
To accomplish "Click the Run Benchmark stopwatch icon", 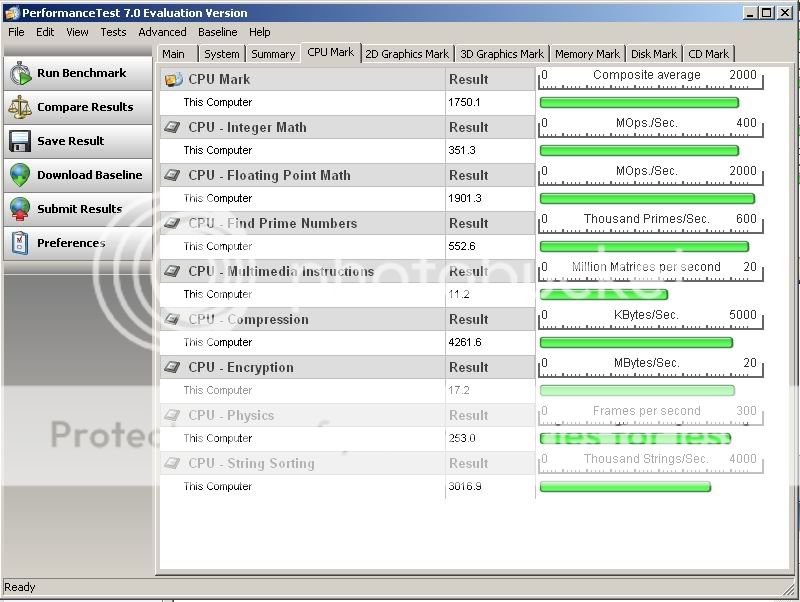I will 20,73.
